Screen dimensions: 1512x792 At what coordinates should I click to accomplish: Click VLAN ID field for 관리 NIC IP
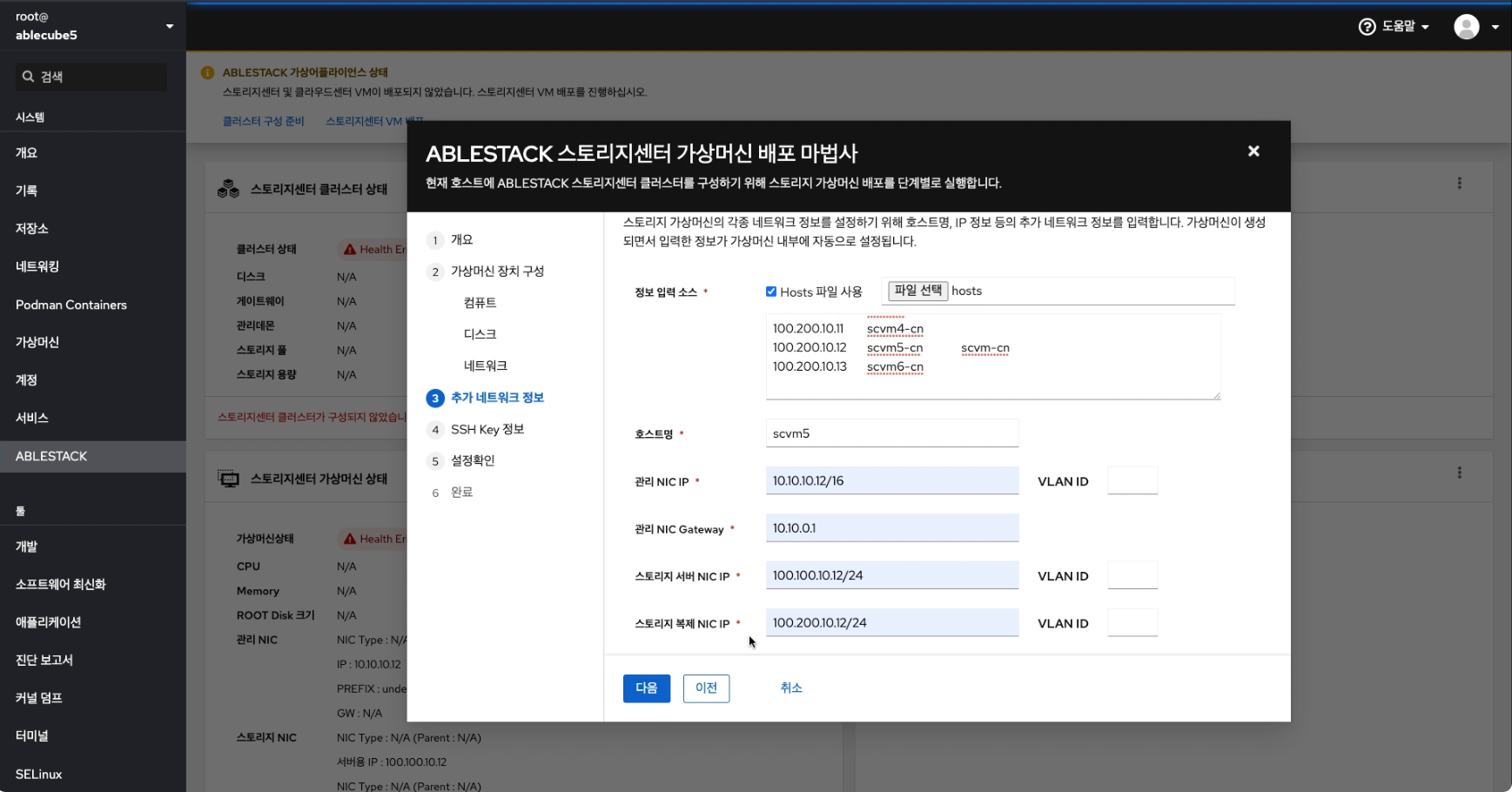tap(1132, 480)
